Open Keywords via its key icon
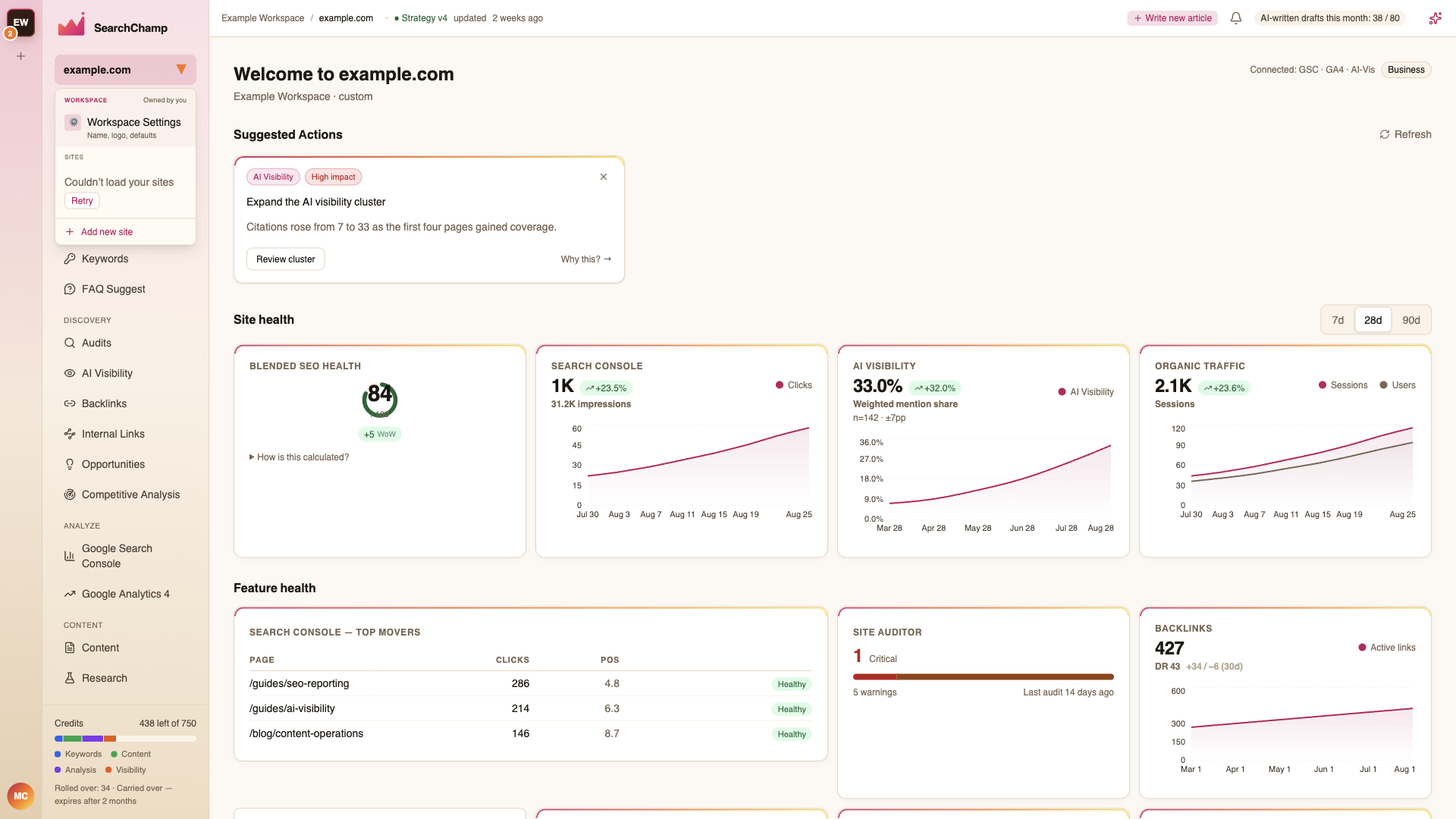Screen dimensions: 1456x819 click(x=70, y=259)
